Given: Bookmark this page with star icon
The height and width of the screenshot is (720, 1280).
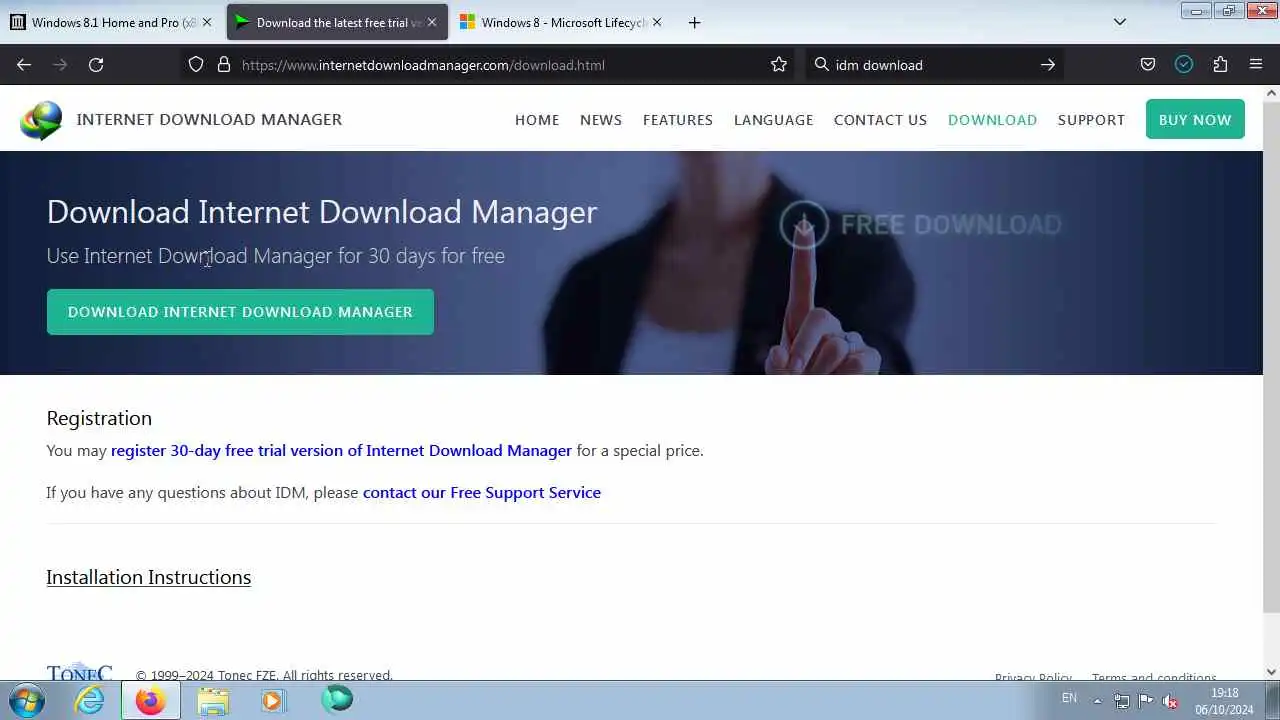Looking at the screenshot, I should coord(779,65).
